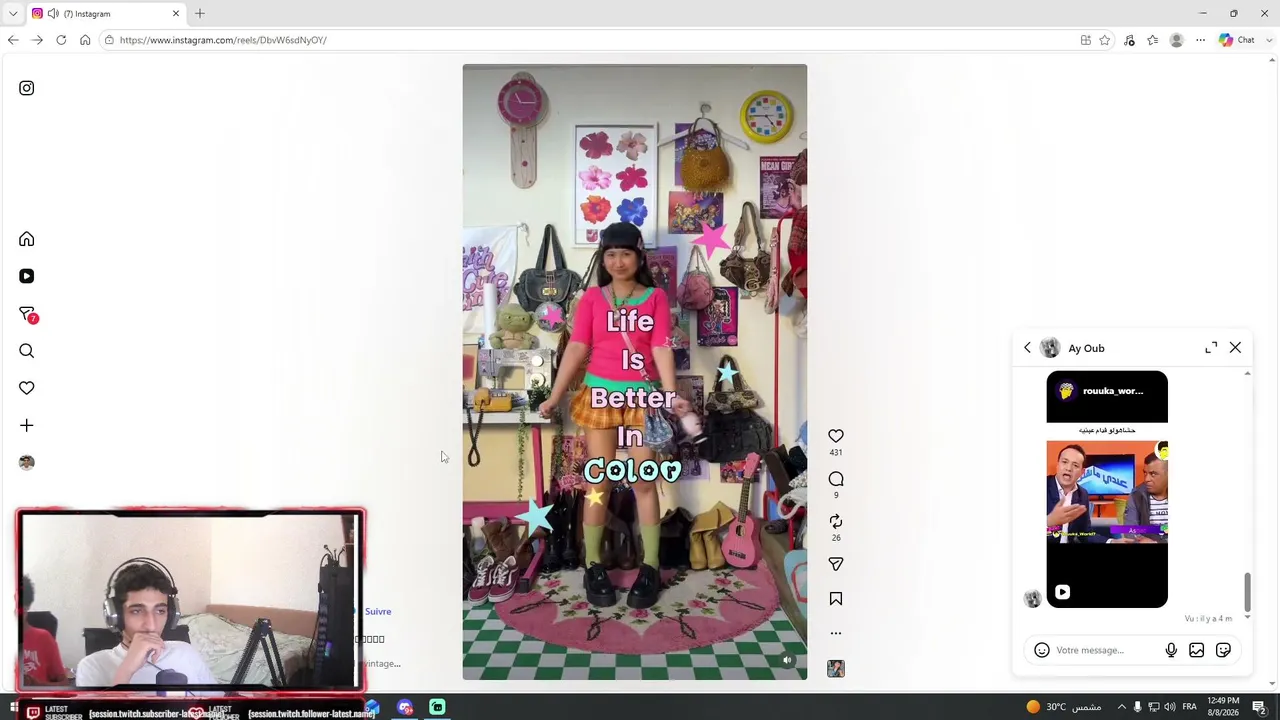
Task: Open browser Settings and more menu
Action: pos(1201,40)
